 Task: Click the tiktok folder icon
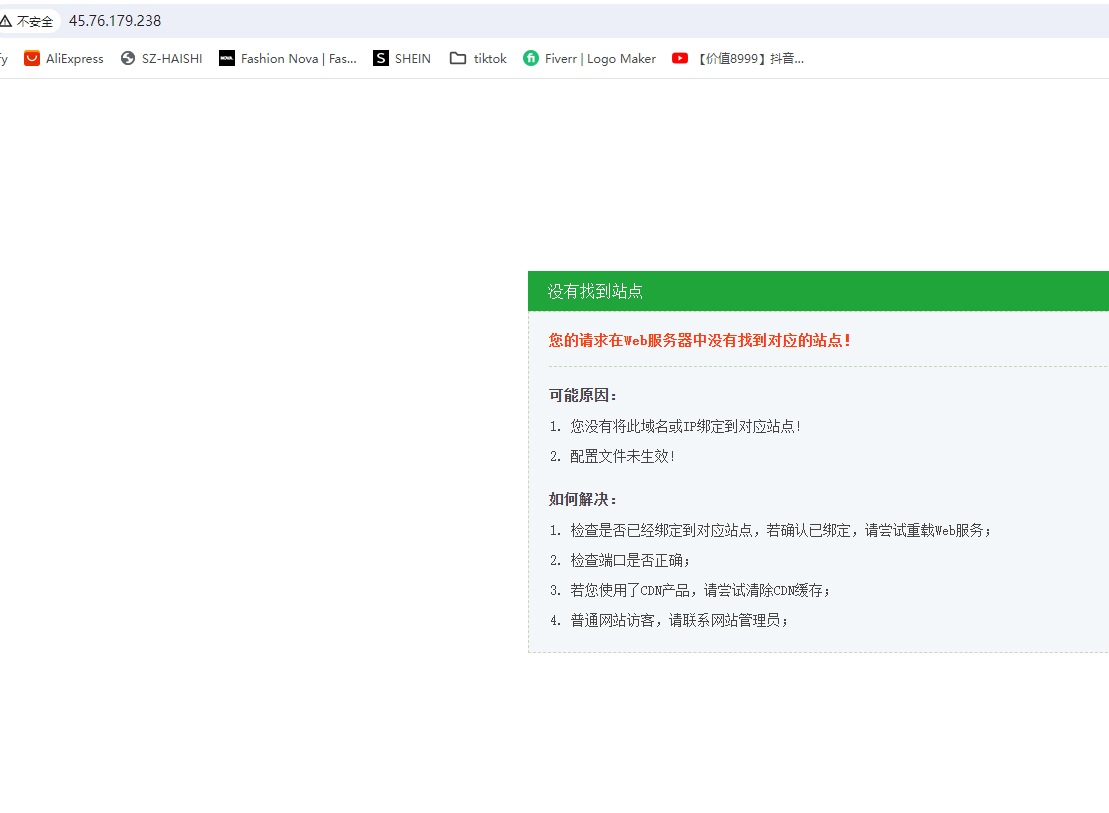point(458,58)
